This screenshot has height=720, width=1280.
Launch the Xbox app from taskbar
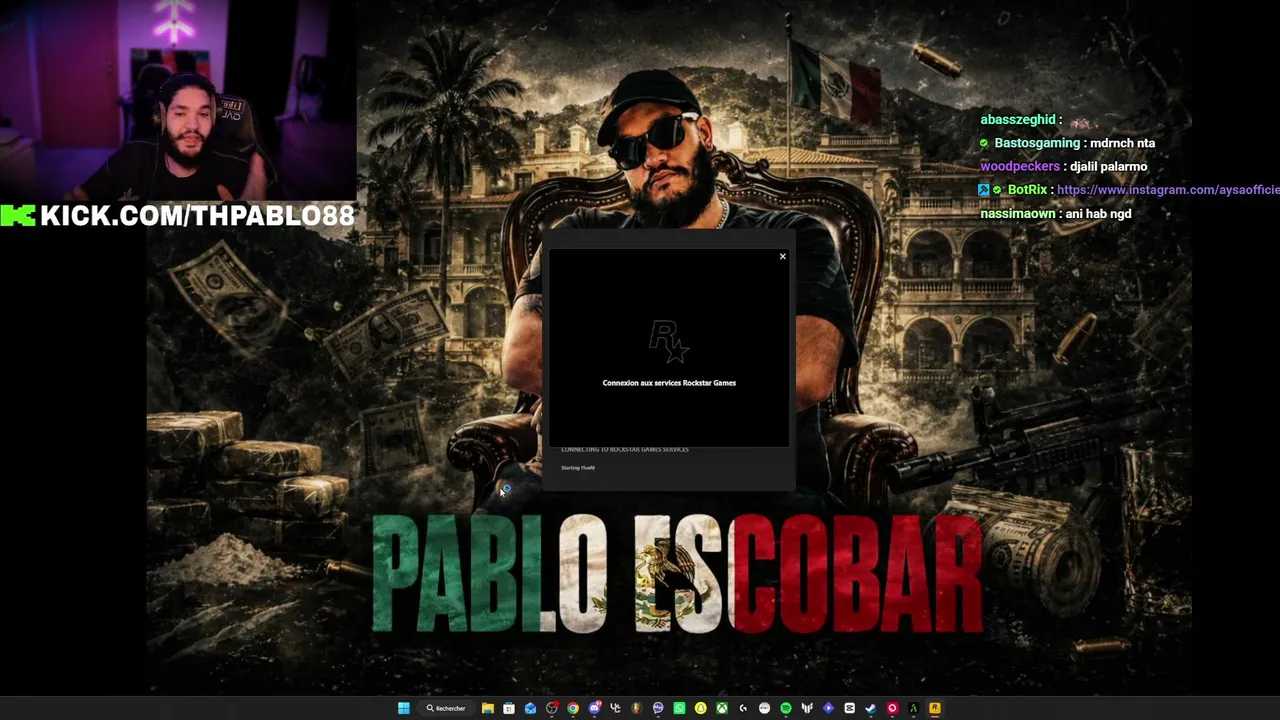point(722,708)
